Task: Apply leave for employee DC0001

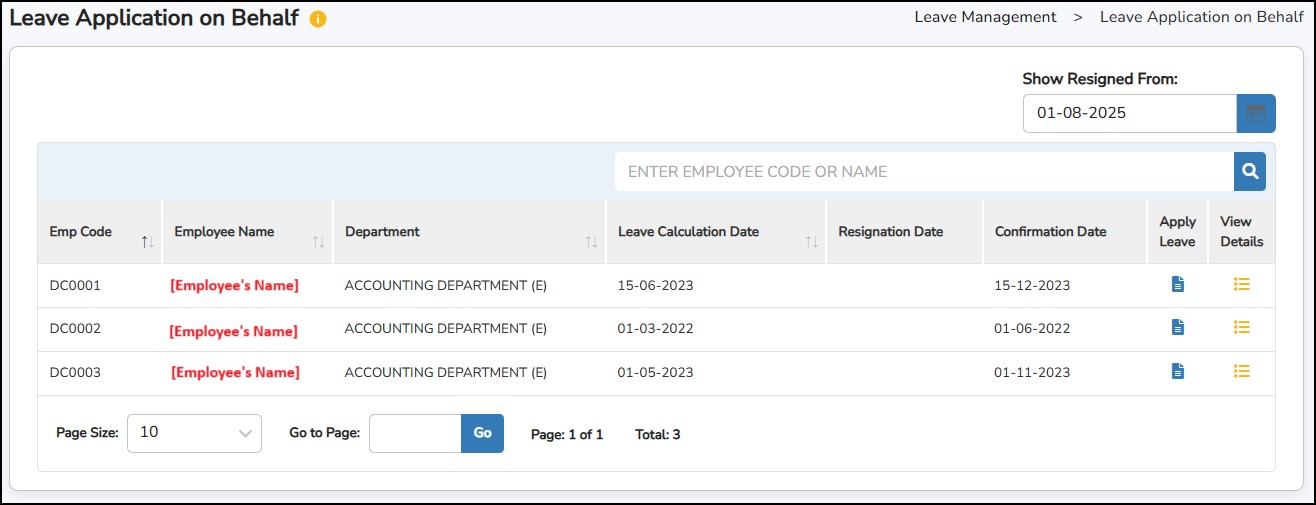Action: pyautogui.click(x=1177, y=285)
